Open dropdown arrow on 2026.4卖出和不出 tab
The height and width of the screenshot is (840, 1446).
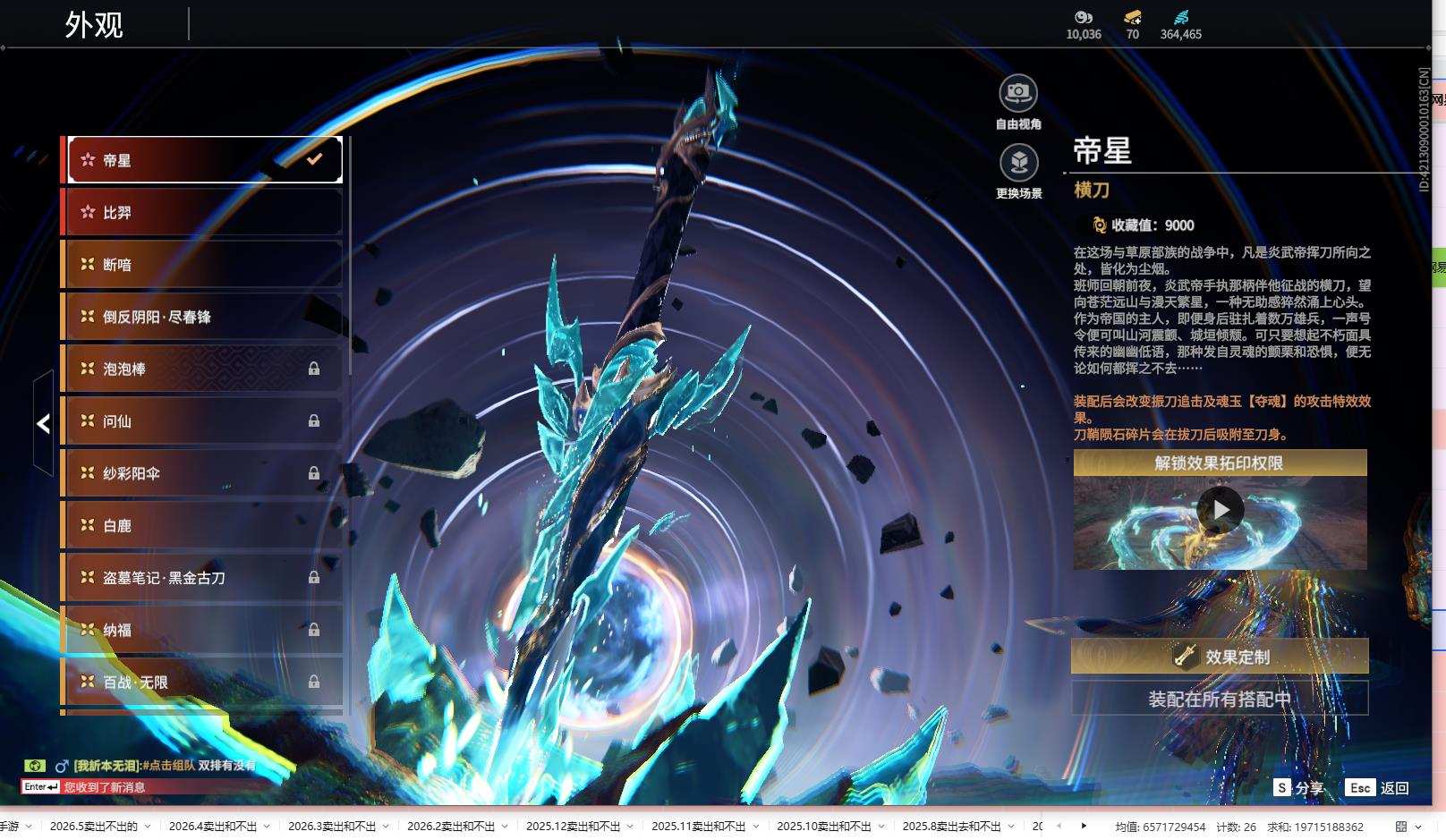(267, 827)
